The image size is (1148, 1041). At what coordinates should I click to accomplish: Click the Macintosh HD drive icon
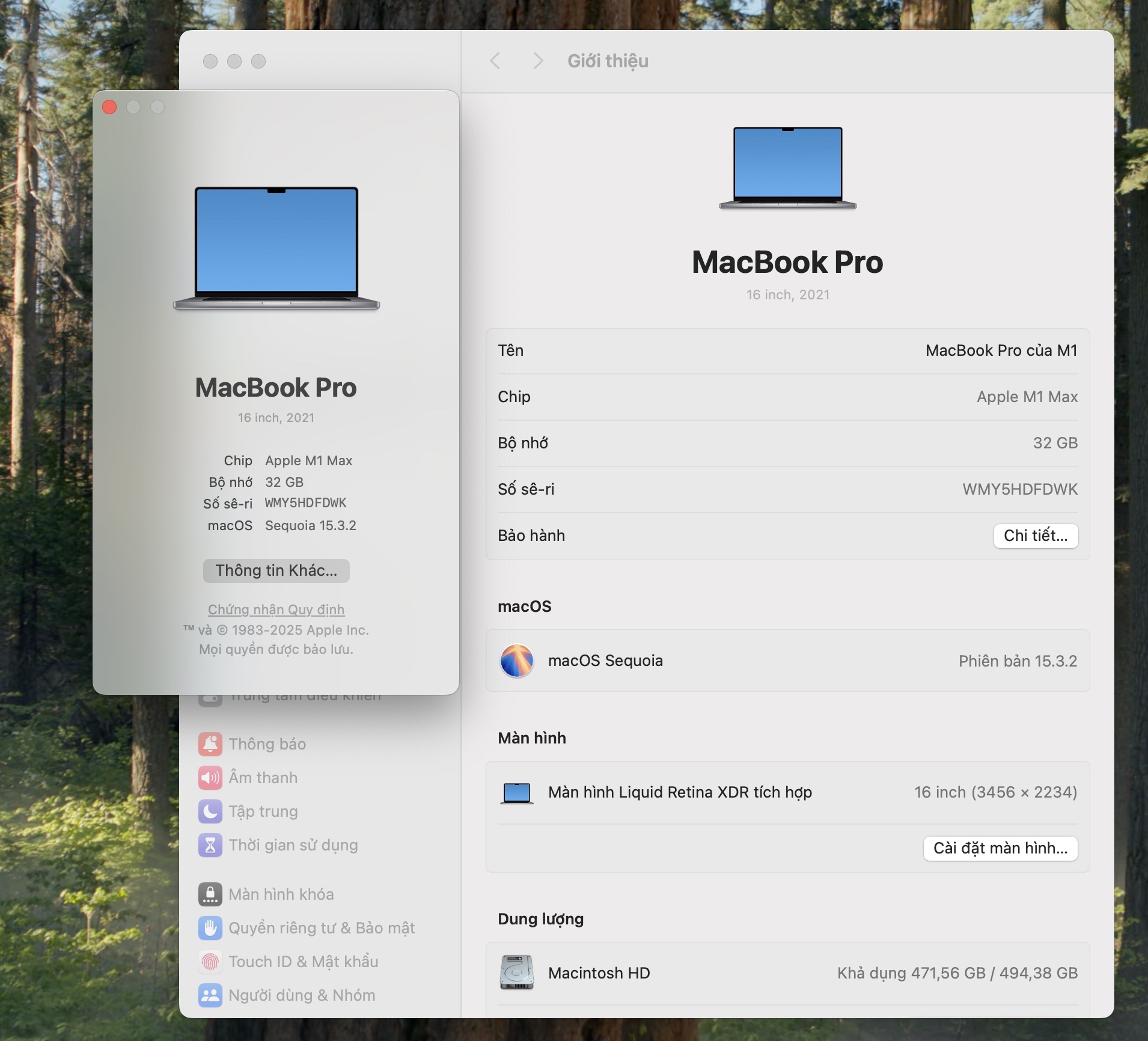coord(517,973)
